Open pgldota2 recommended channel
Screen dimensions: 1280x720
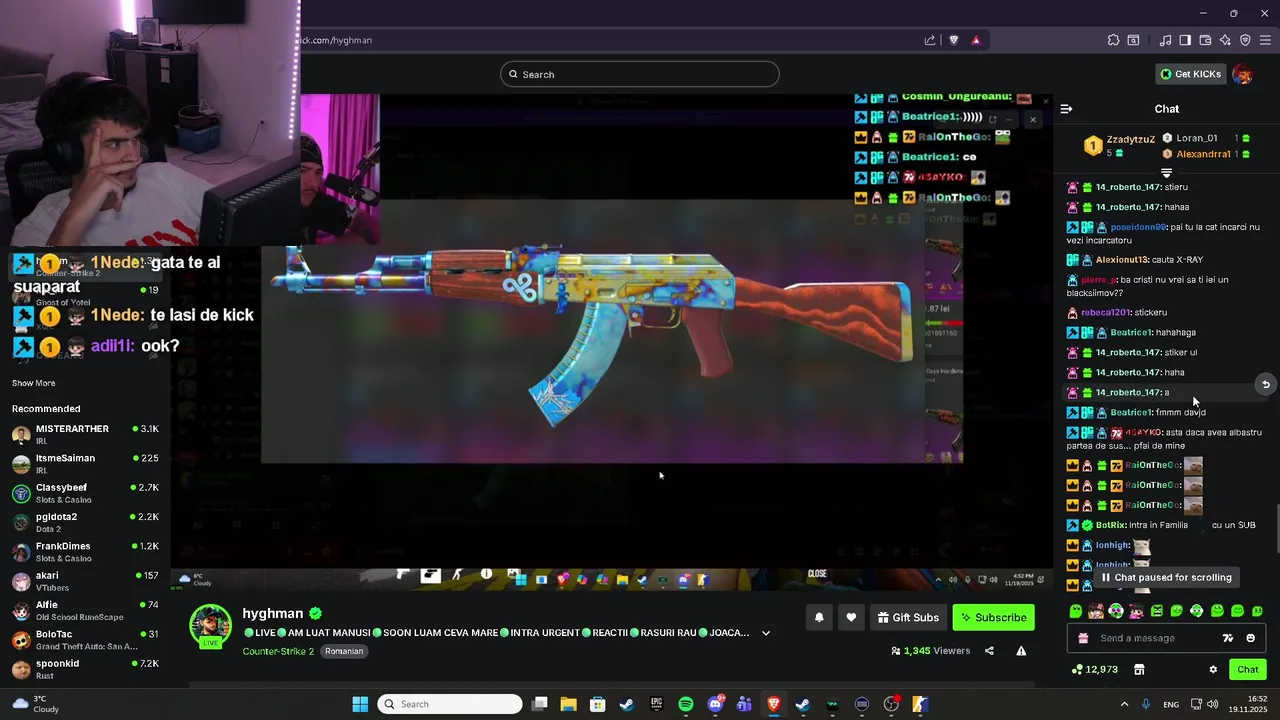click(85, 522)
